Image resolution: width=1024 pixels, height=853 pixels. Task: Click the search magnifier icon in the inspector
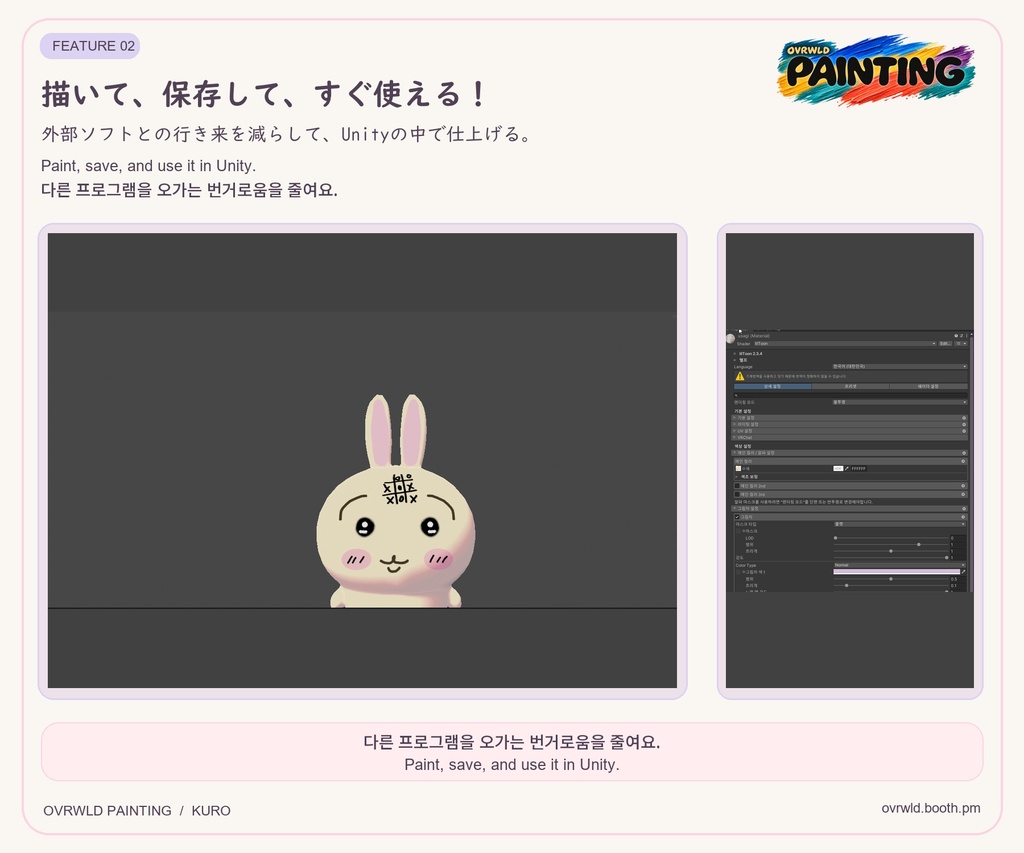pos(736,395)
